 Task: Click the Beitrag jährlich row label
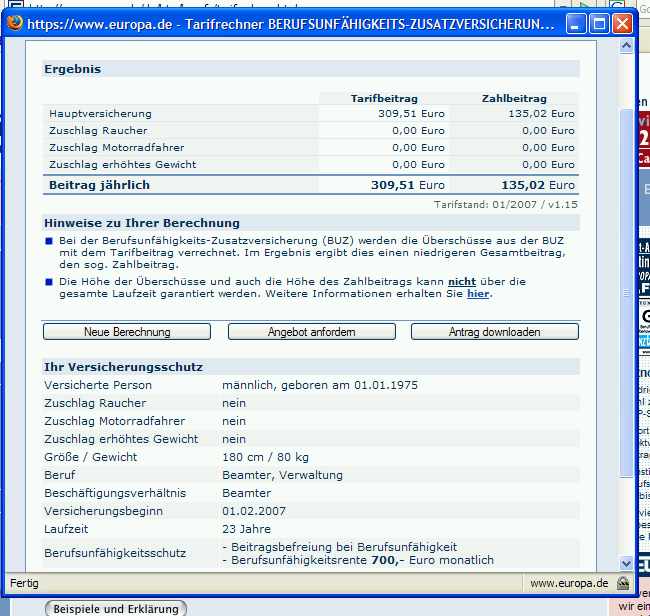click(x=99, y=185)
